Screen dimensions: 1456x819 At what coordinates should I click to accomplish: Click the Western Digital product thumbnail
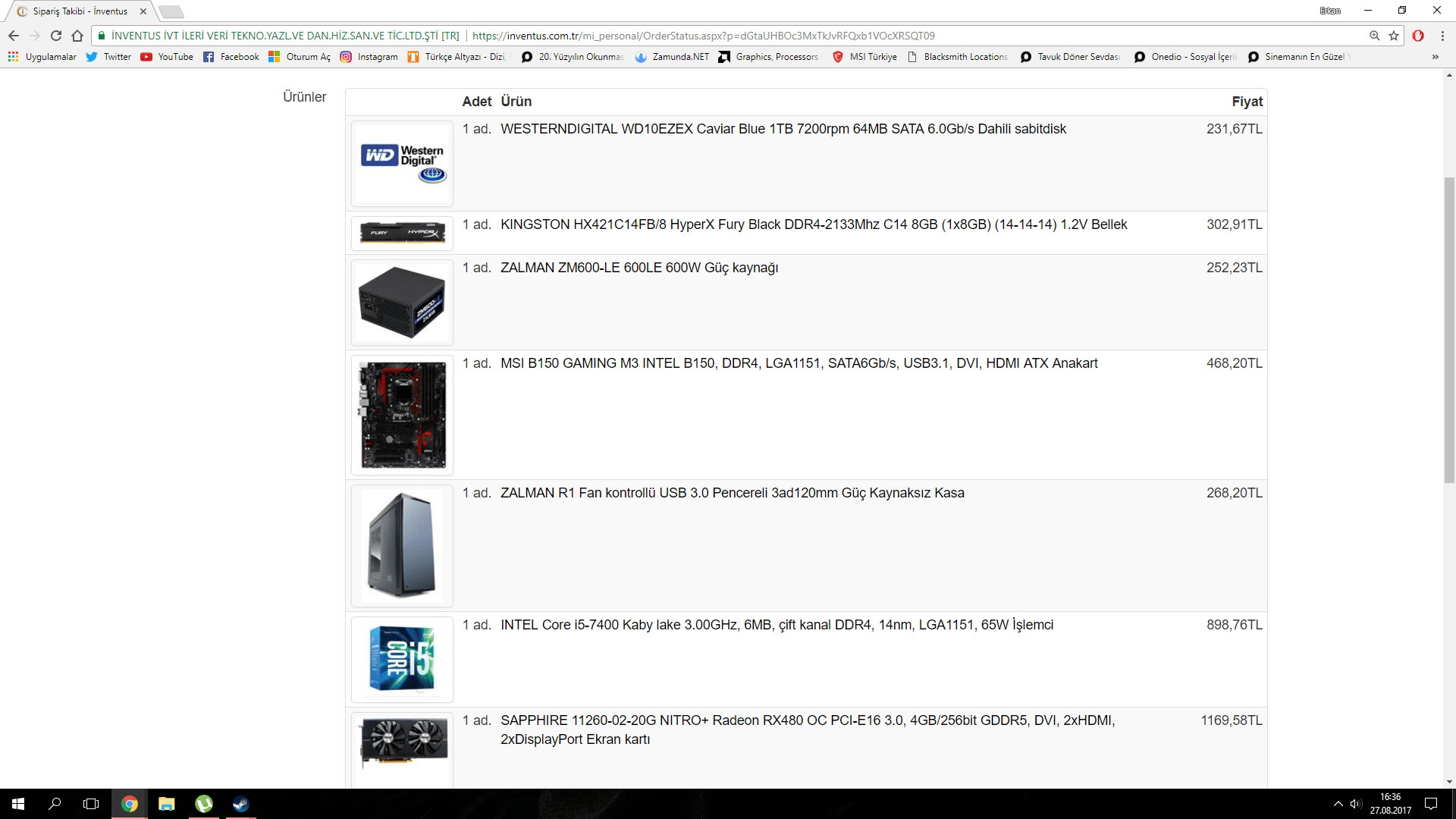coord(402,164)
